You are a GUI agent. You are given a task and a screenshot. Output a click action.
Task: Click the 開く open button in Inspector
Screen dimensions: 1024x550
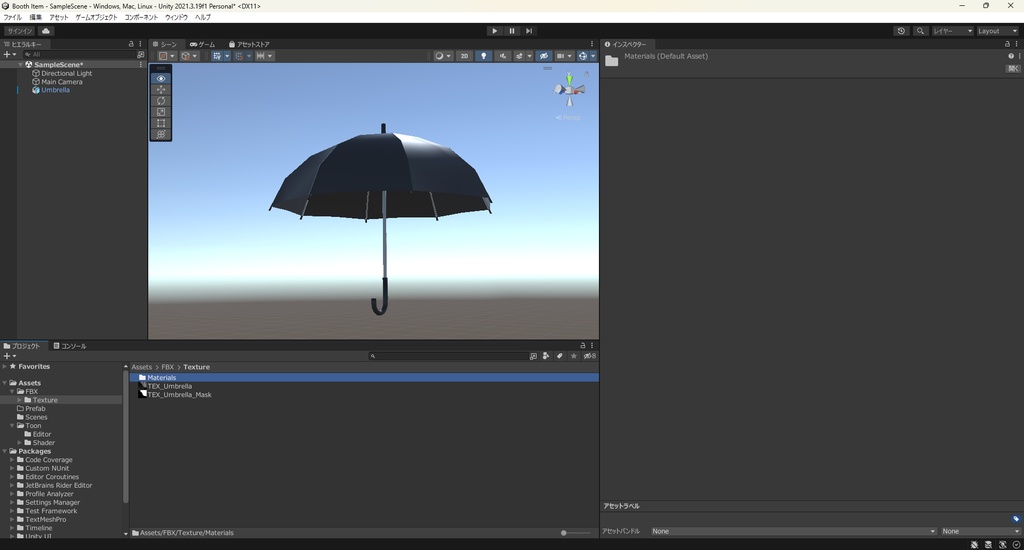click(x=1013, y=69)
